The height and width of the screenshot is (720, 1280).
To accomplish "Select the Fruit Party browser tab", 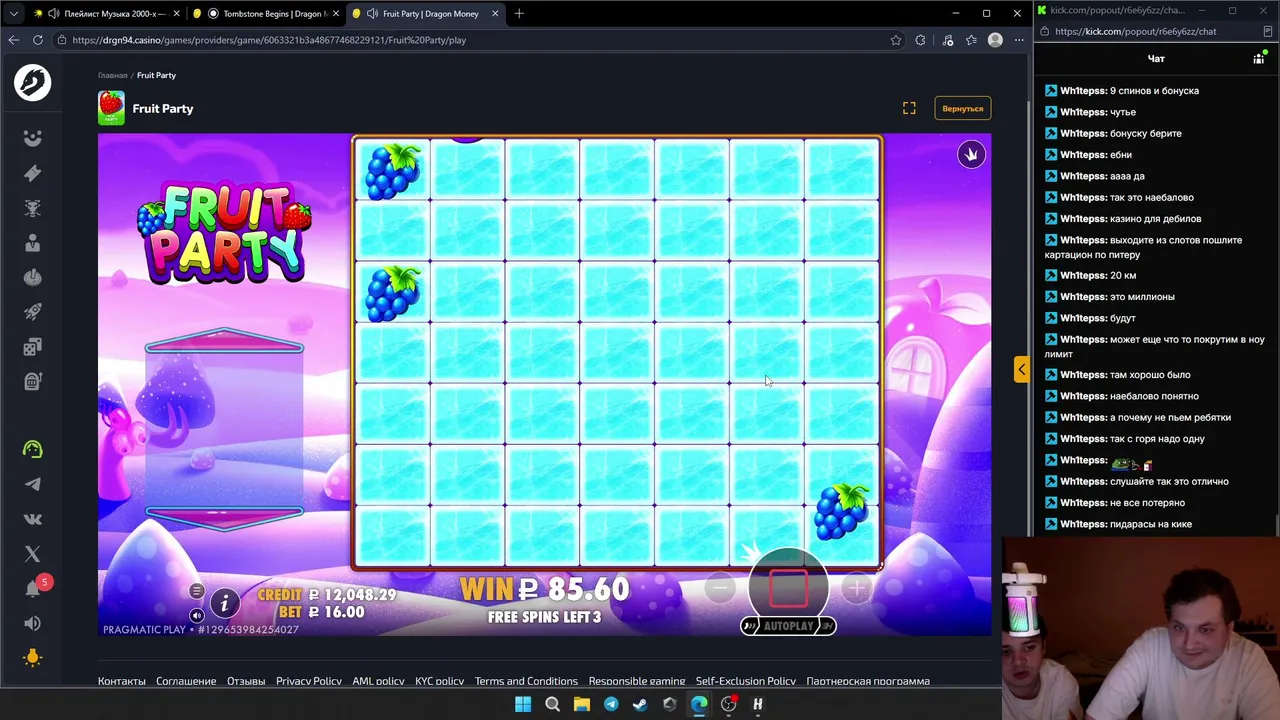I will click(425, 14).
